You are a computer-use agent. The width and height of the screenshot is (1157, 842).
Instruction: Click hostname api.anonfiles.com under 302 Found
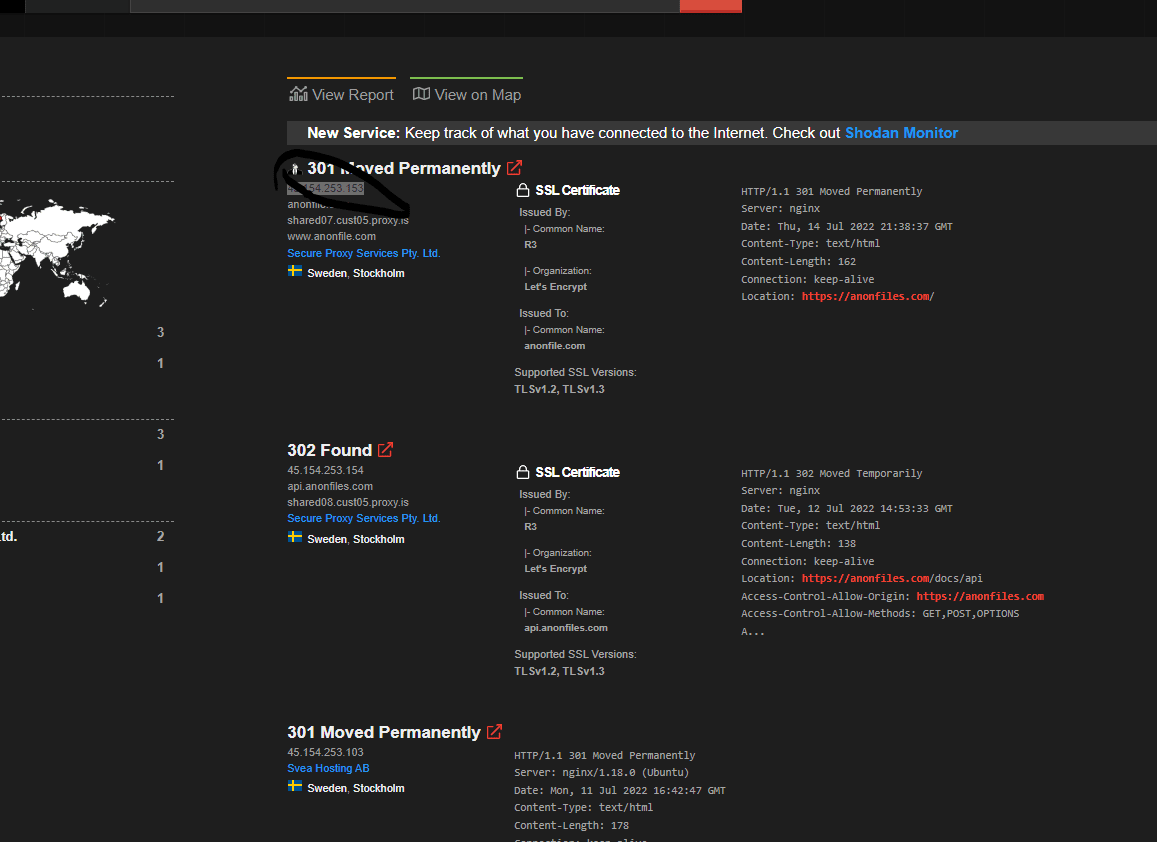[x=330, y=486]
